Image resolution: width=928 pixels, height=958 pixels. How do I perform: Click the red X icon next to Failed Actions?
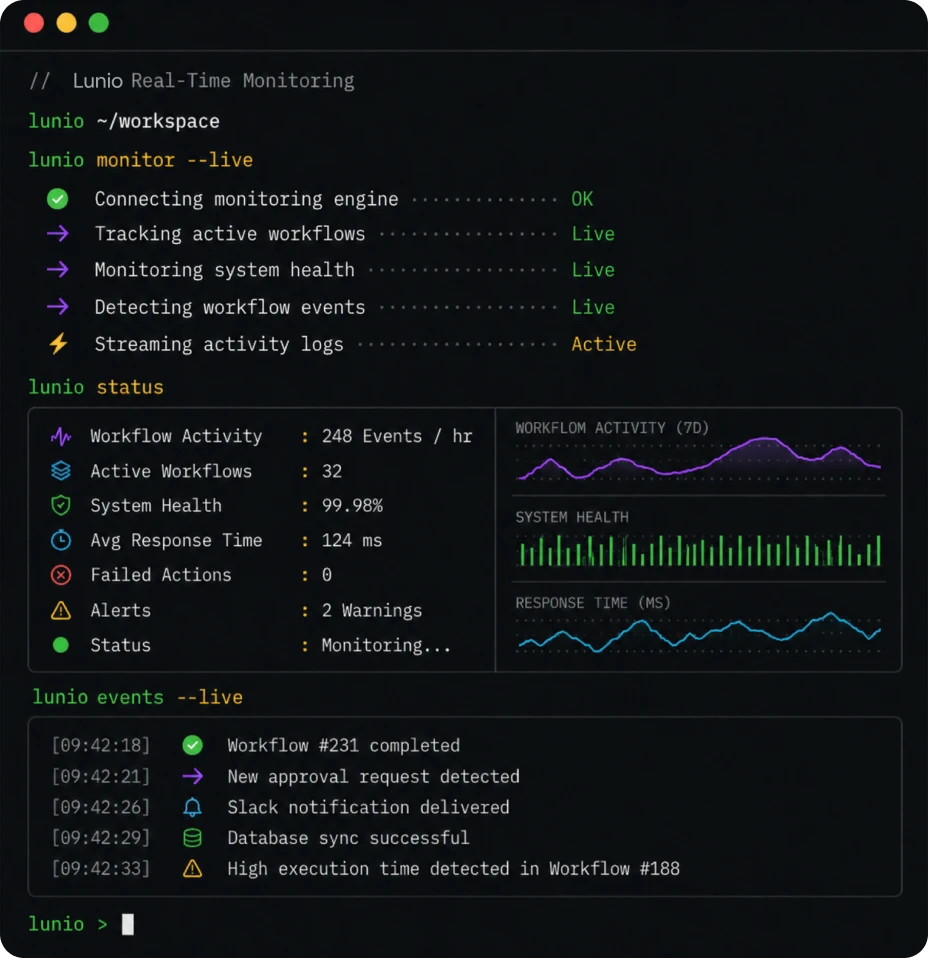(x=60, y=575)
